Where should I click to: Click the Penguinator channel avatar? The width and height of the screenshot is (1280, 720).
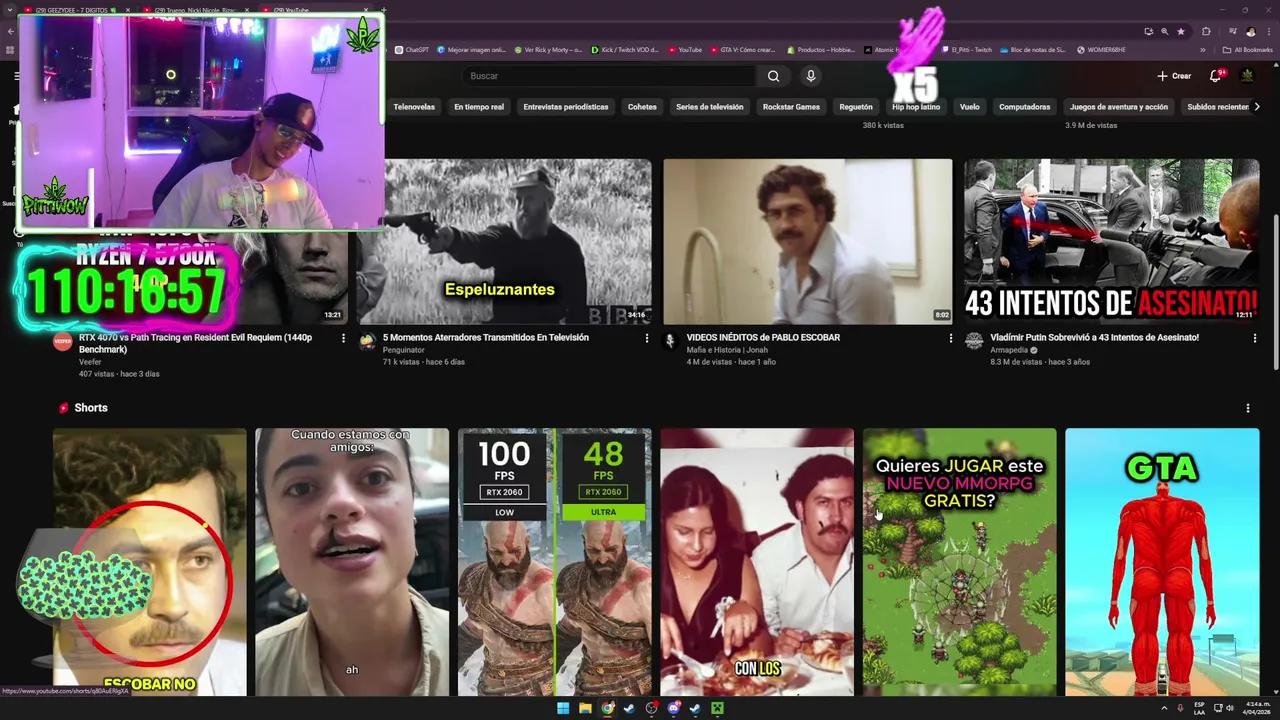tap(367, 341)
